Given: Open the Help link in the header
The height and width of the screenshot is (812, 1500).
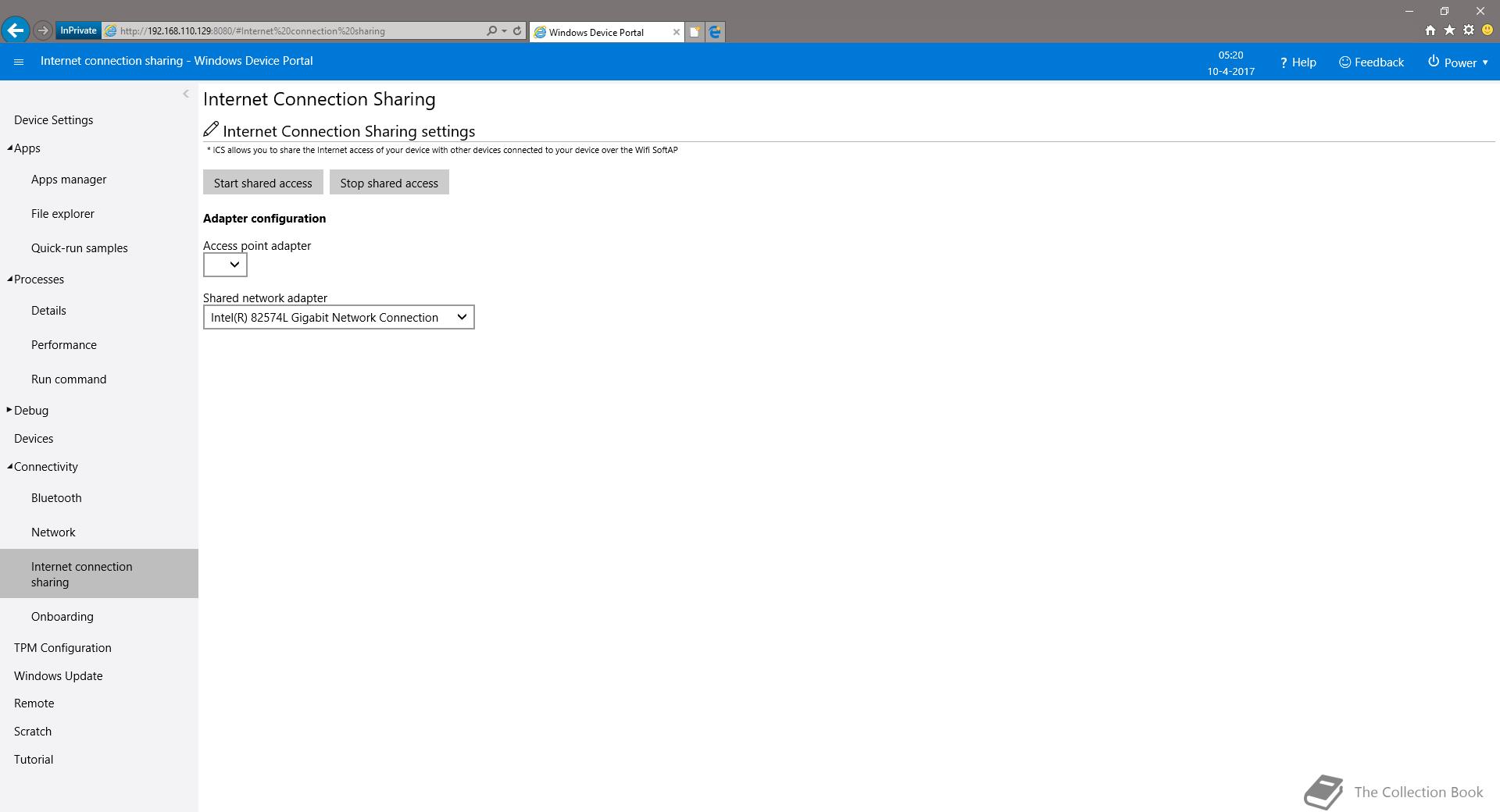Looking at the screenshot, I should click(1298, 62).
